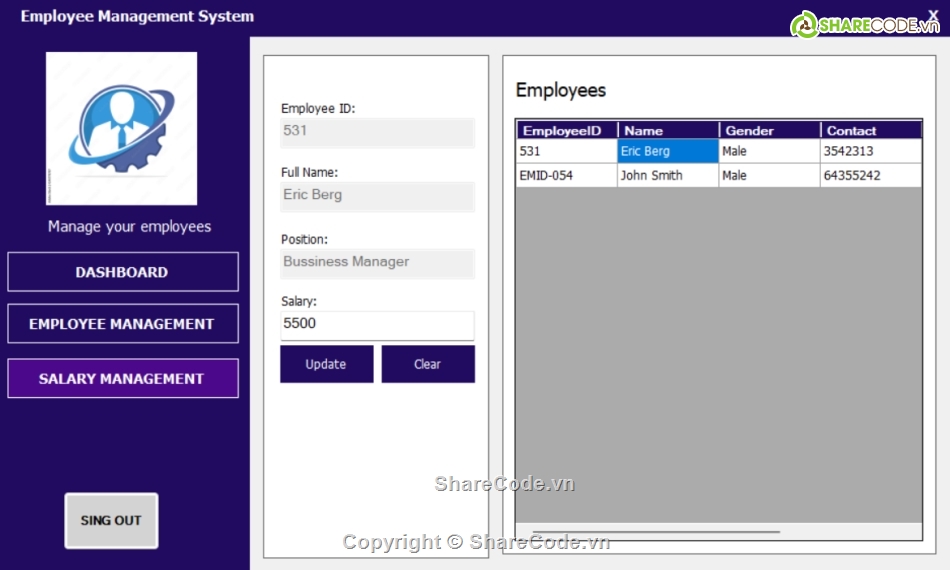Click the Position text box
Viewport: 950px width, 570px height.
tap(377, 262)
